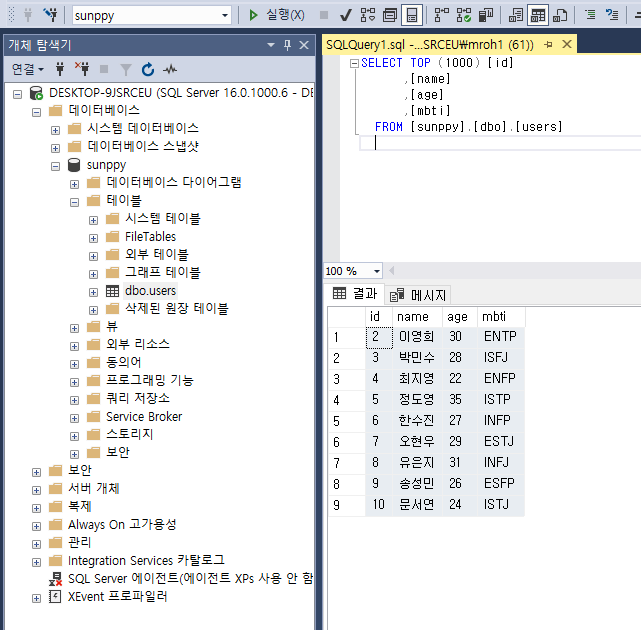The height and width of the screenshot is (630, 641).
Task: Select Integration Services 카탈로그 node
Action: click(146, 560)
